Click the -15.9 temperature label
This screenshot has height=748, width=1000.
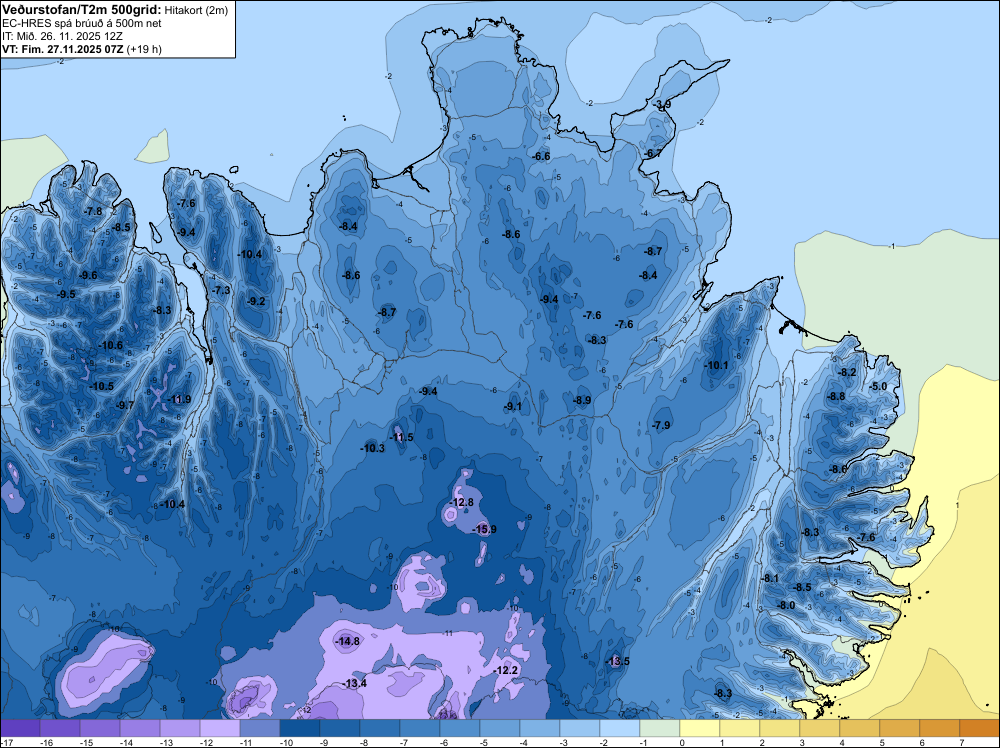(x=484, y=529)
